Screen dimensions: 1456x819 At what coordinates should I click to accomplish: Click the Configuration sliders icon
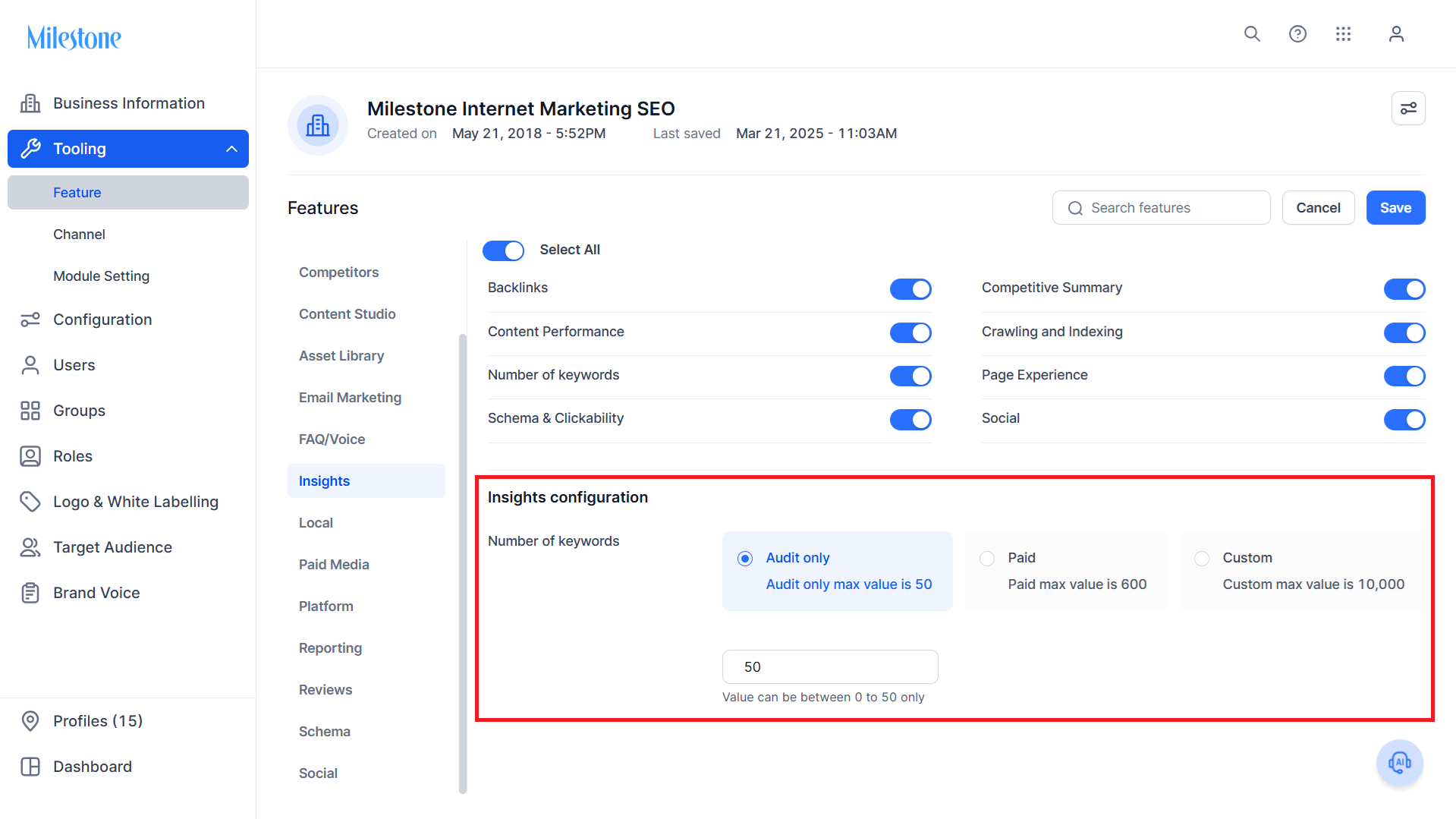click(30, 320)
